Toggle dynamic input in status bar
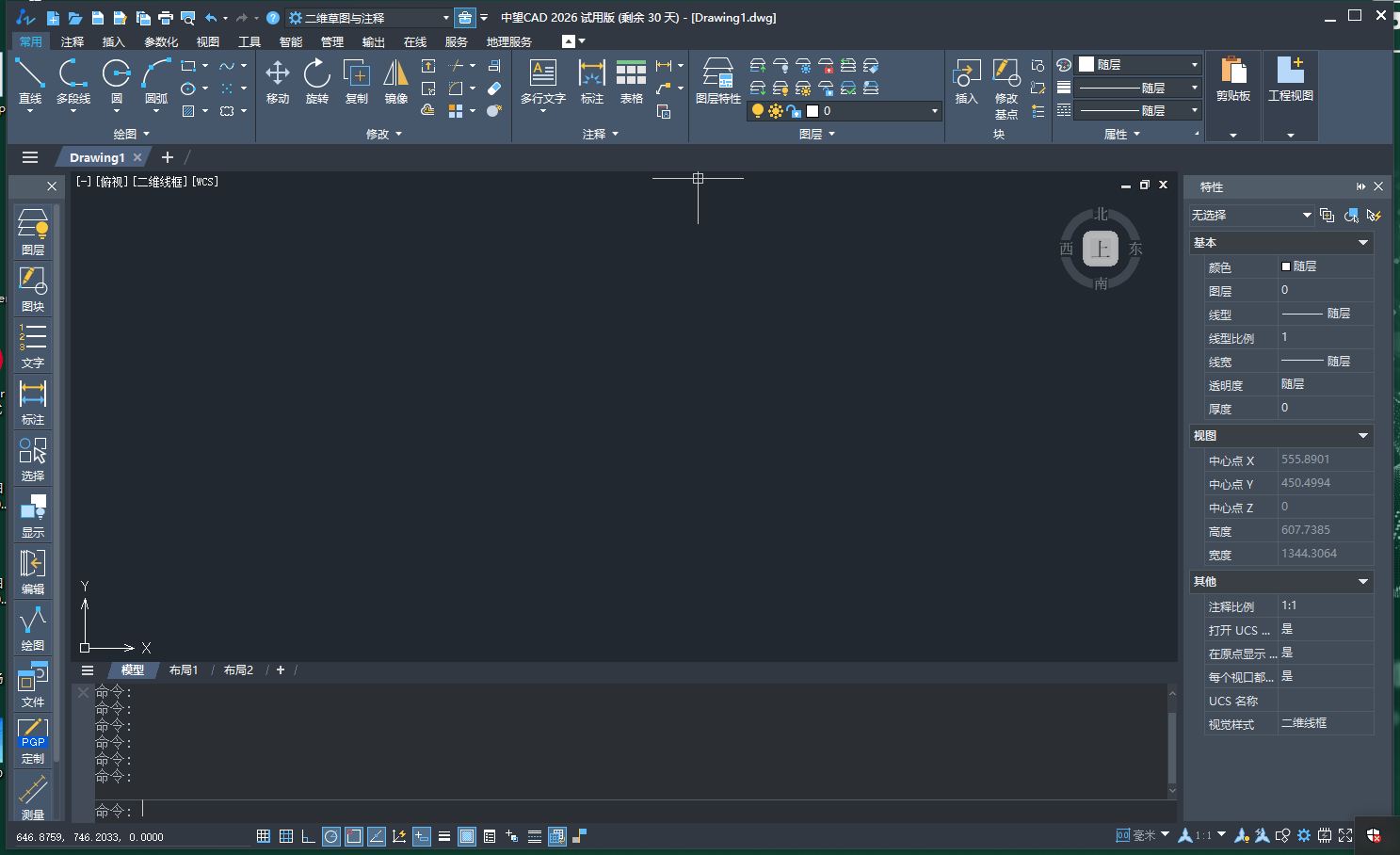 click(422, 836)
